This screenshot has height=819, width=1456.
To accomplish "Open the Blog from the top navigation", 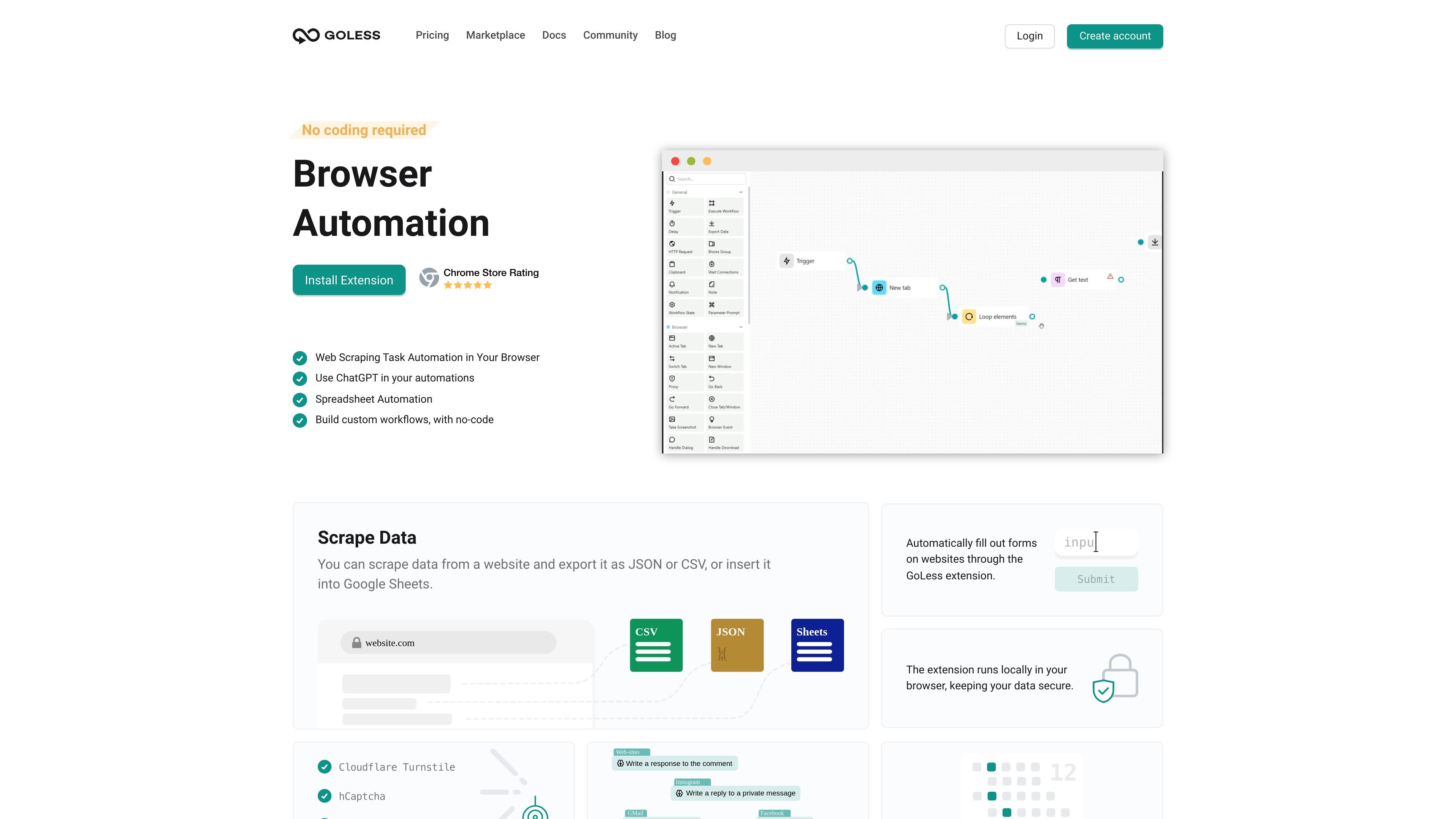I will [x=665, y=35].
